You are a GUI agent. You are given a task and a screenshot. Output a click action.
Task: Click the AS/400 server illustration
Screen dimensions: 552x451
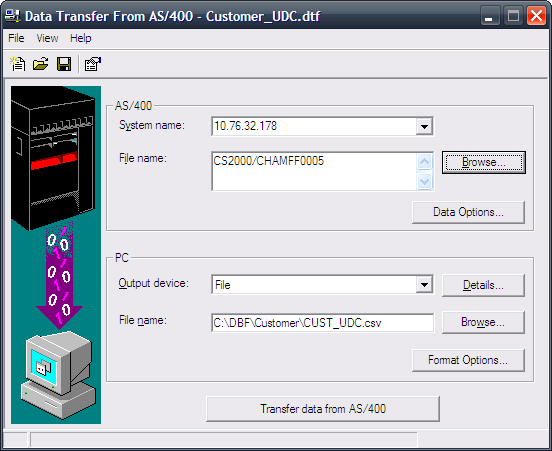click(x=54, y=158)
